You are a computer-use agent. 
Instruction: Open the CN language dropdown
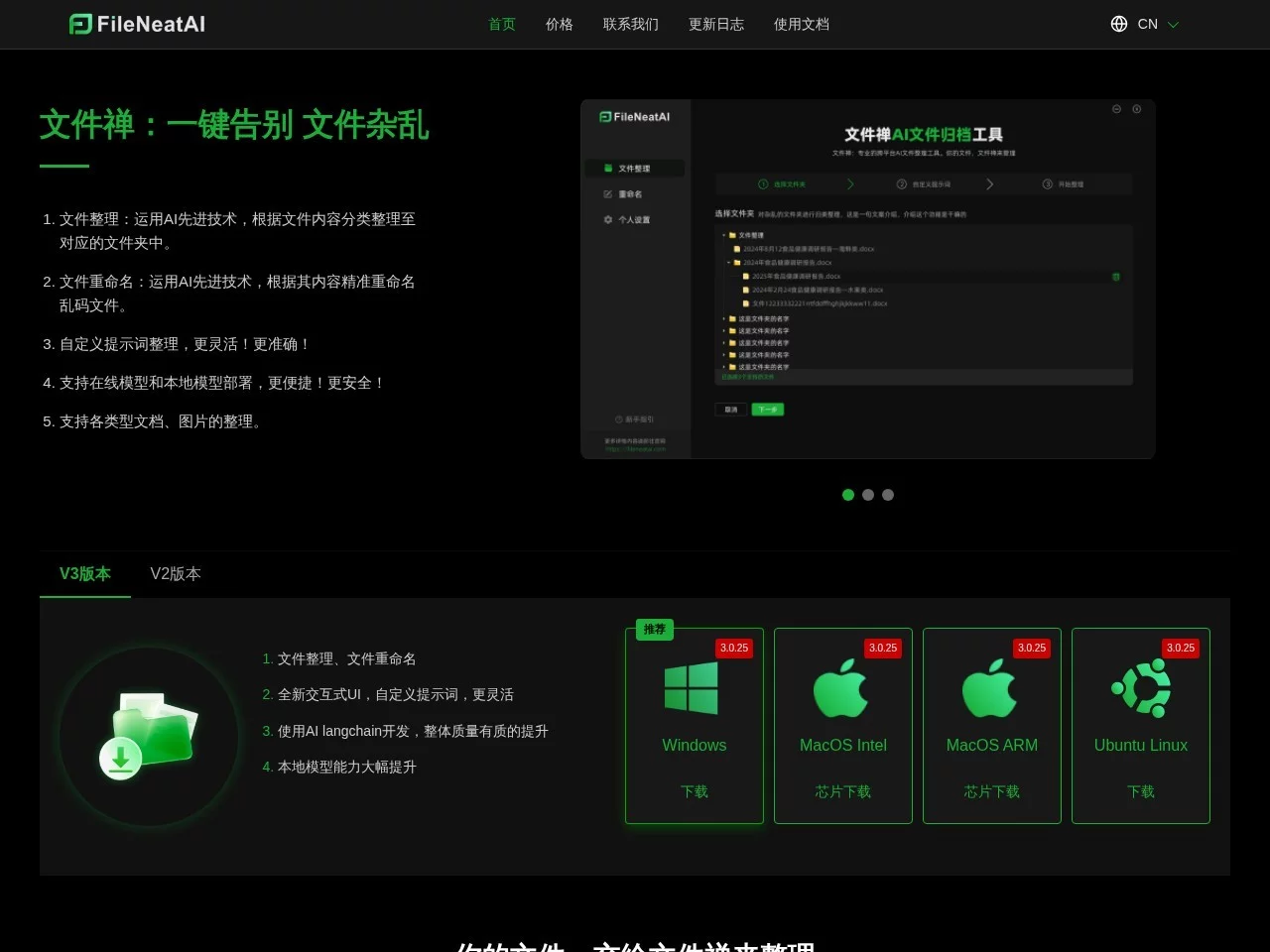[x=1148, y=23]
